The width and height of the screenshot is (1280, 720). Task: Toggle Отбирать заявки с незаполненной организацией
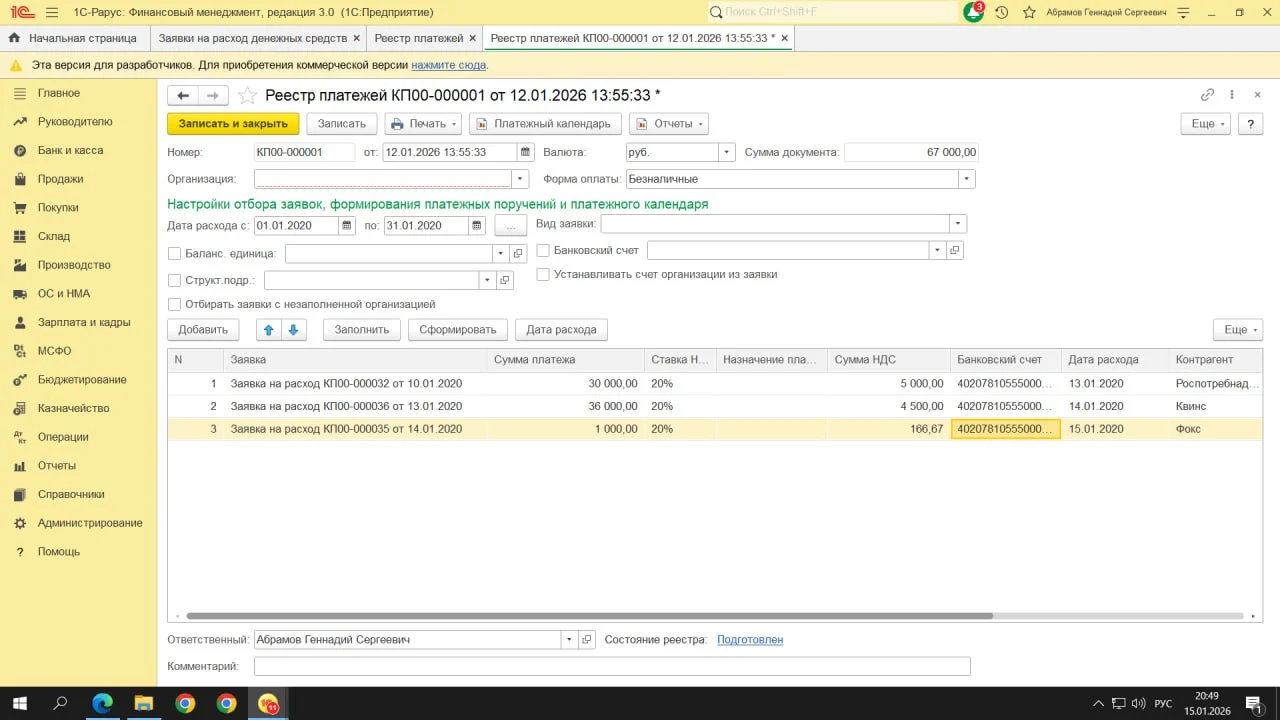[175, 305]
